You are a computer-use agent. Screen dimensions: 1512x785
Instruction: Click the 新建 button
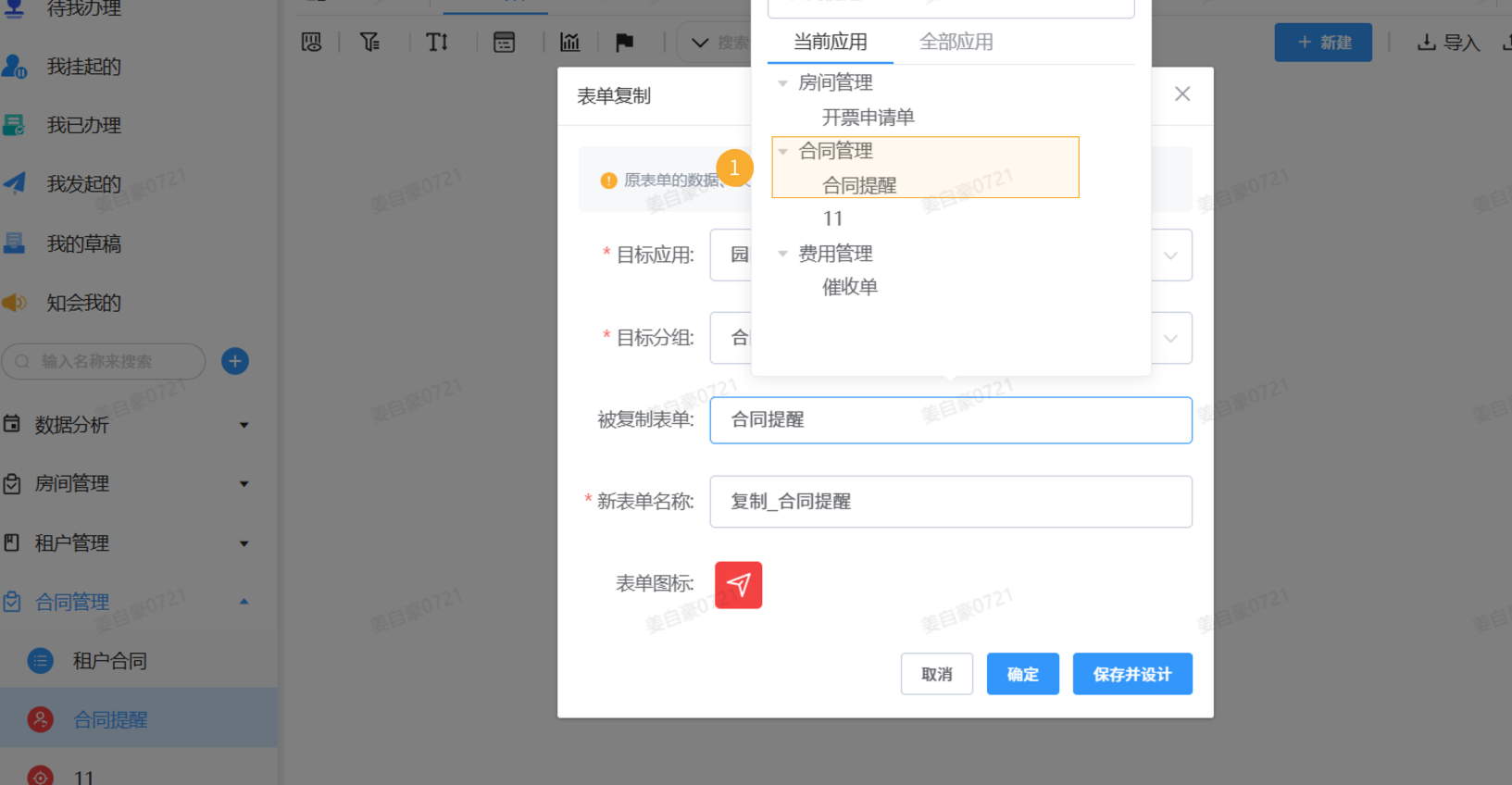tap(1323, 43)
